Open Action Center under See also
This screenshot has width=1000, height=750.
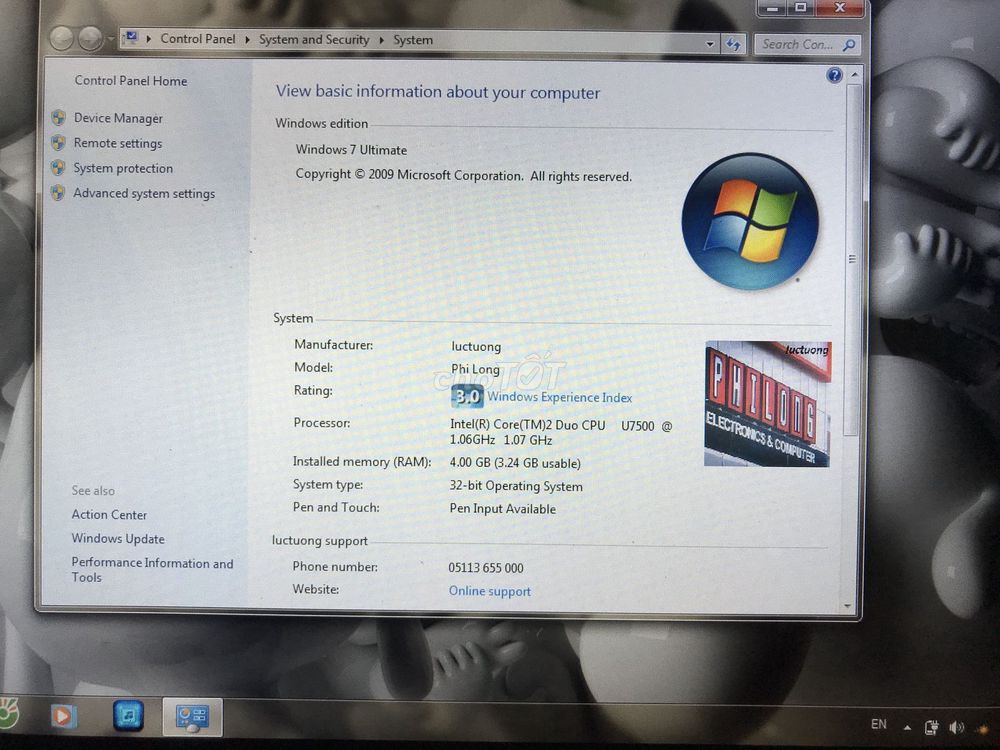point(109,515)
